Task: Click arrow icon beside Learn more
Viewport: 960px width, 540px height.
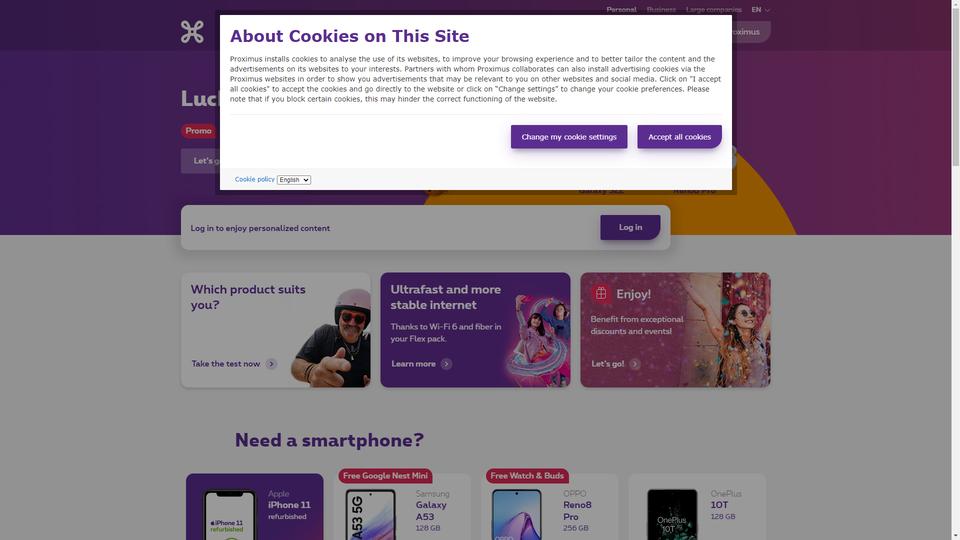Action: pyautogui.click(x=446, y=364)
